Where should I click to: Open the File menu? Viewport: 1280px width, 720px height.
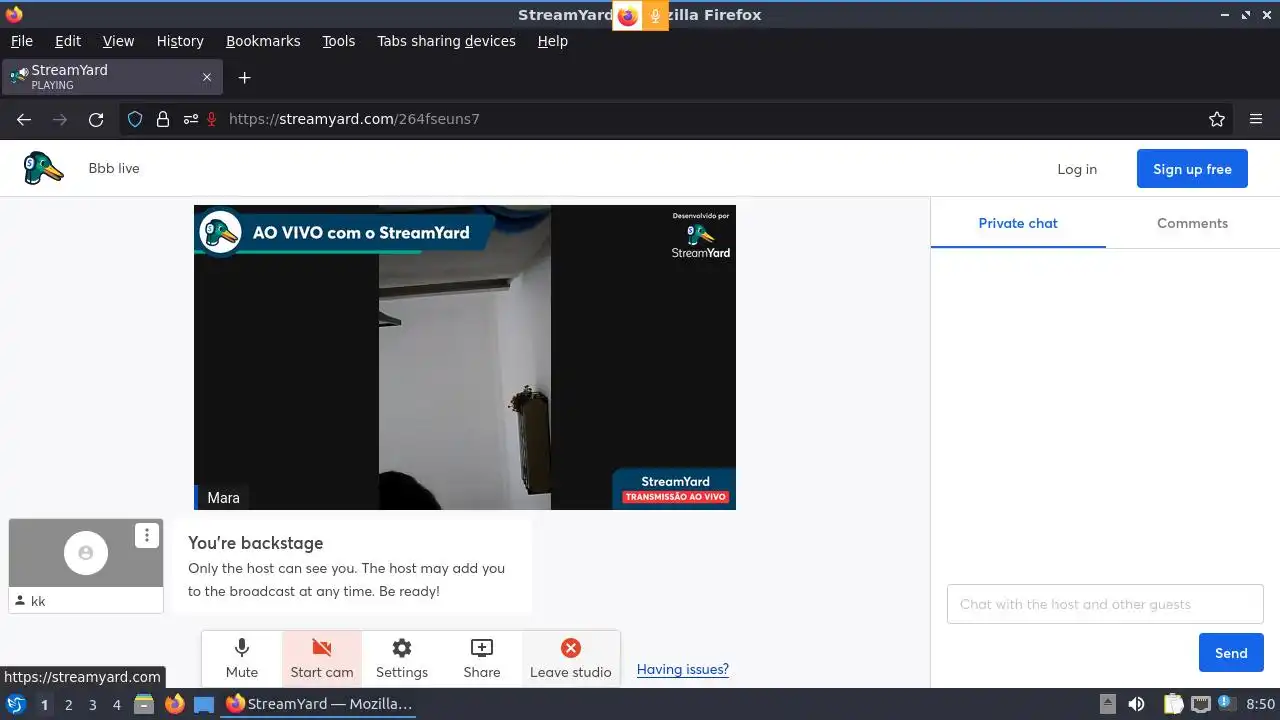22,41
